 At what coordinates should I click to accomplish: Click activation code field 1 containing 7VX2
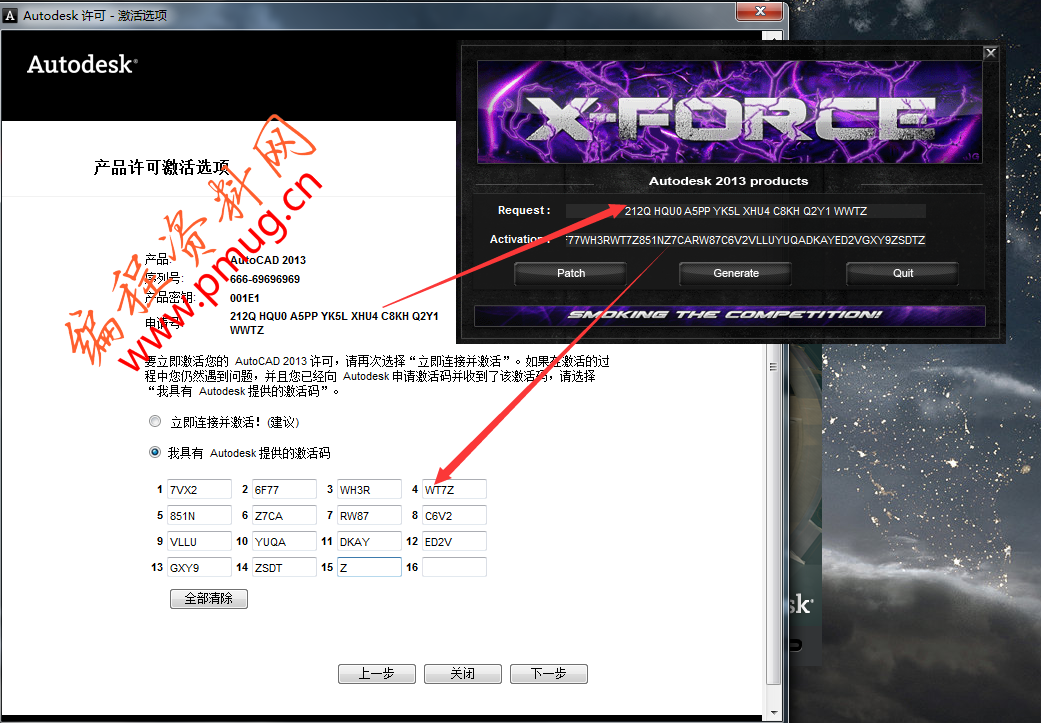click(199, 489)
